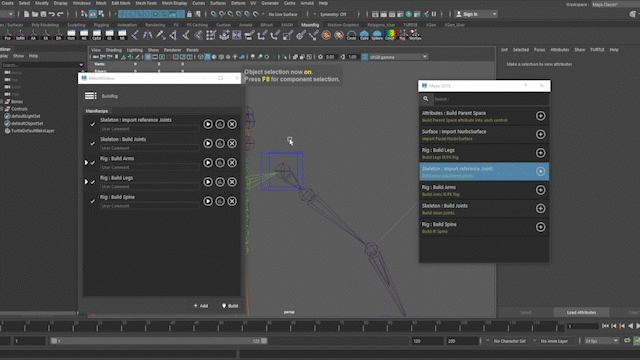Click the search magnifier icon in module picker
The height and width of the screenshot is (360, 640).
pos(426,99)
